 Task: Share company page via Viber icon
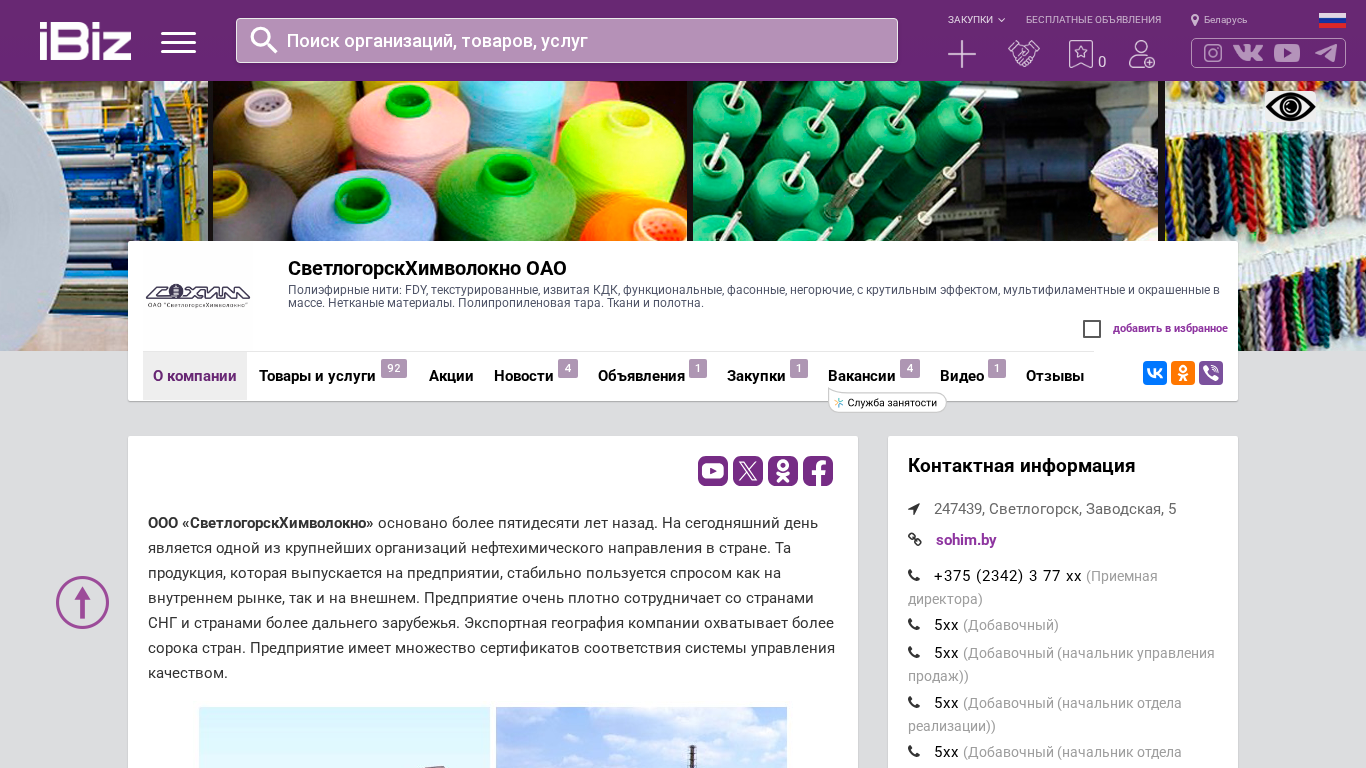tap(1211, 373)
